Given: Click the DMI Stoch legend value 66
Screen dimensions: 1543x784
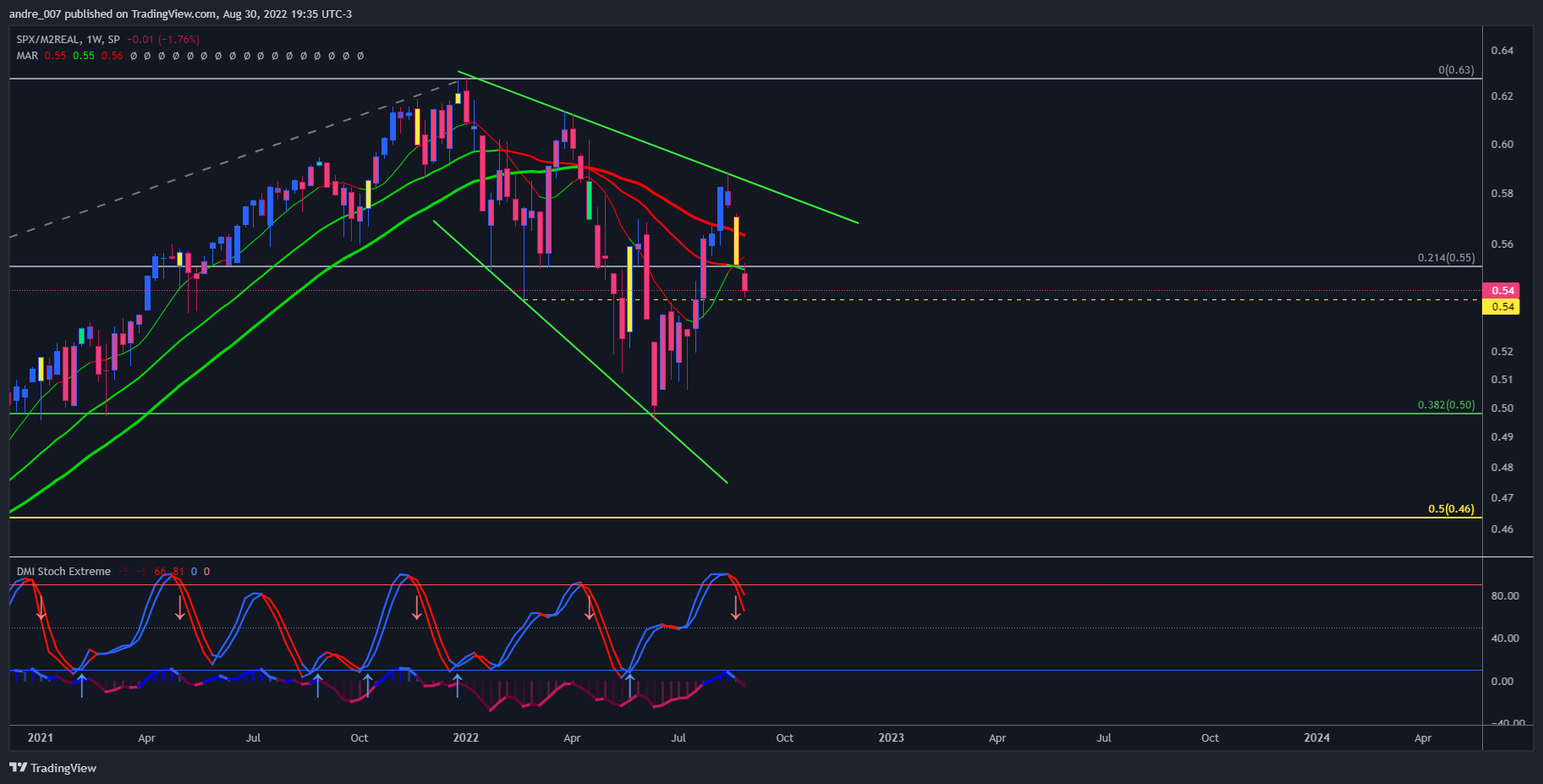Looking at the screenshot, I should click(x=160, y=572).
